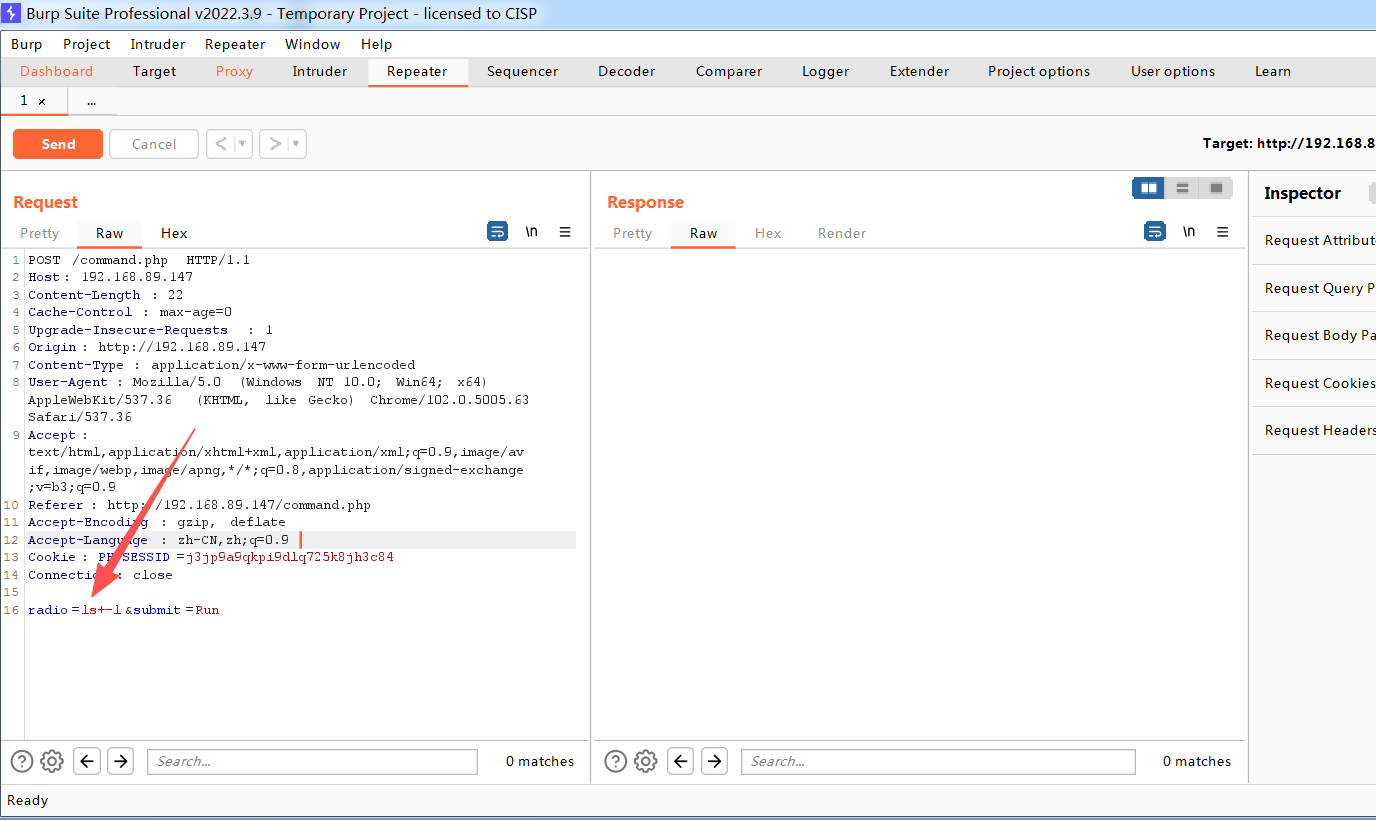Switch Response view to Render
Viewport: 1376px width, 820px height.
point(842,233)
